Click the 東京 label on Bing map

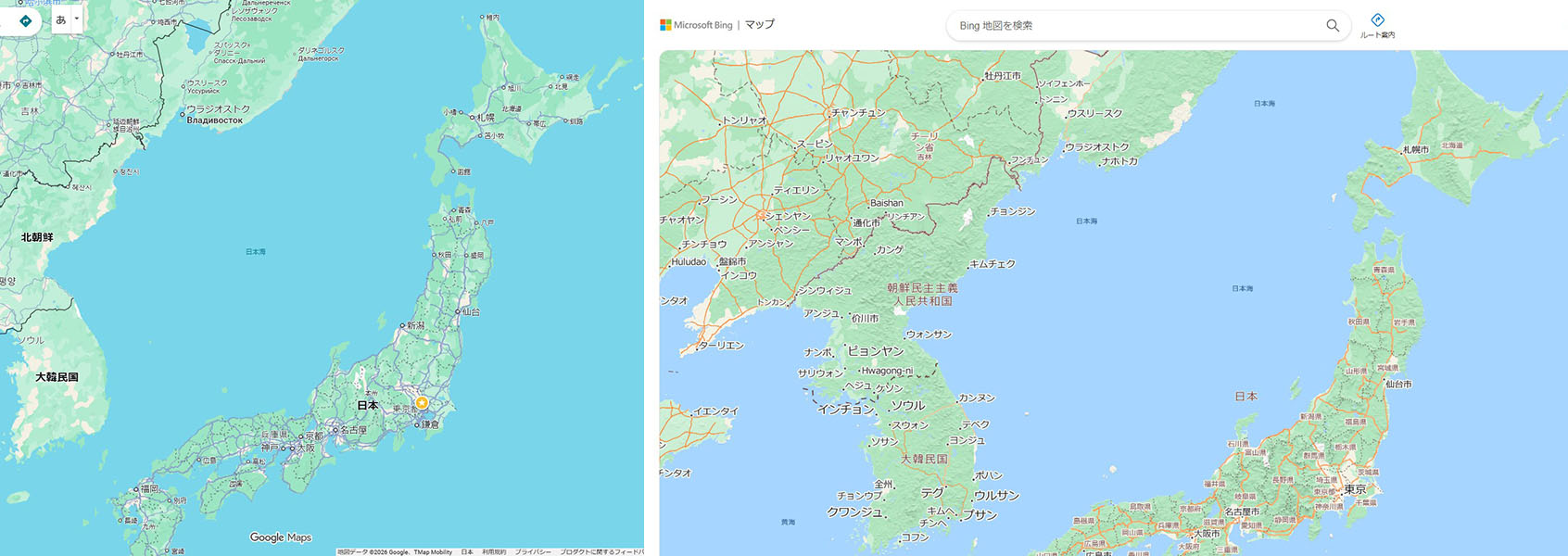(1355, 489)
